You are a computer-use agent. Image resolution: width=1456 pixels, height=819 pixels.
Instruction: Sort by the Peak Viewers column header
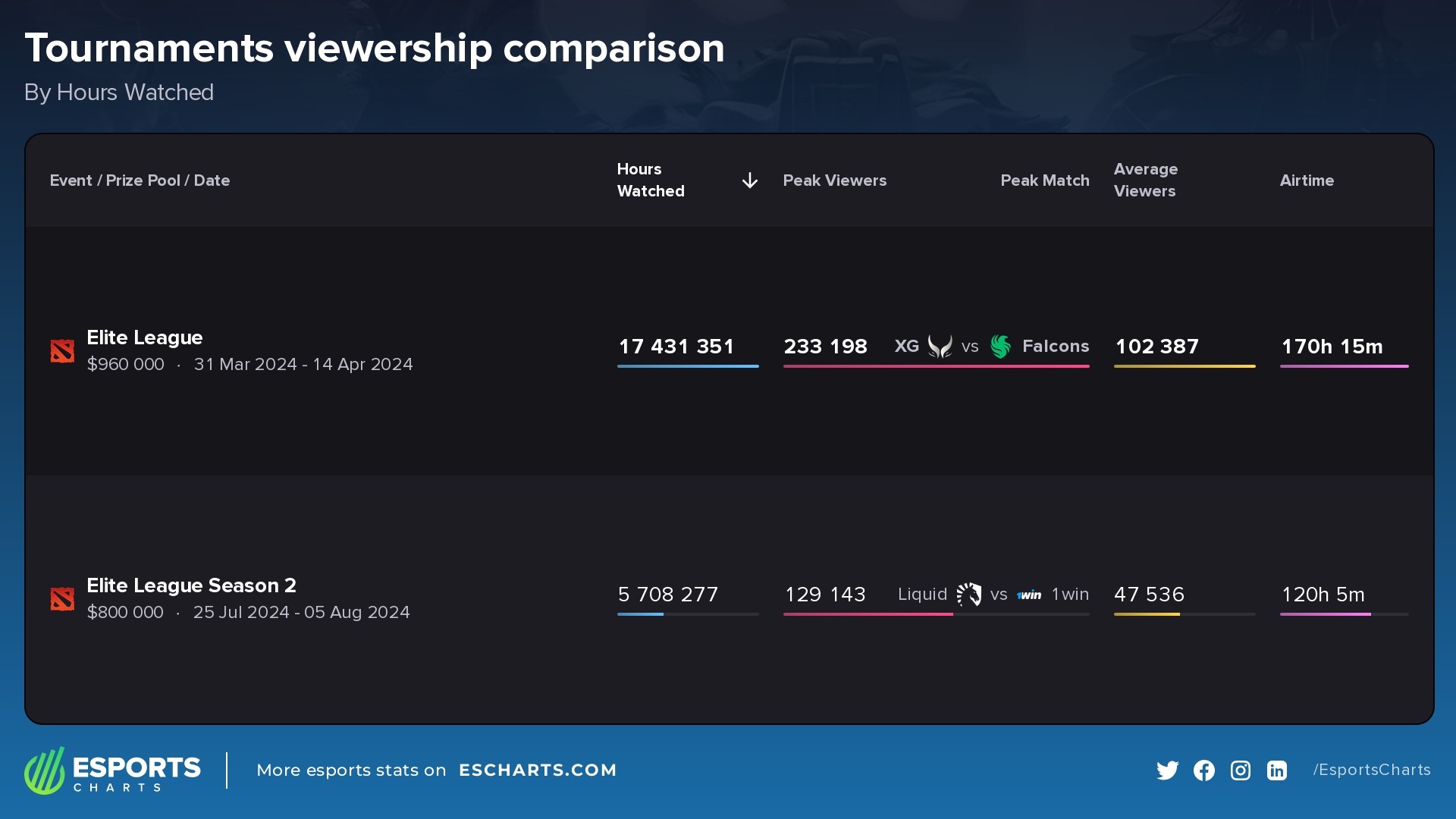pos(835,180)
